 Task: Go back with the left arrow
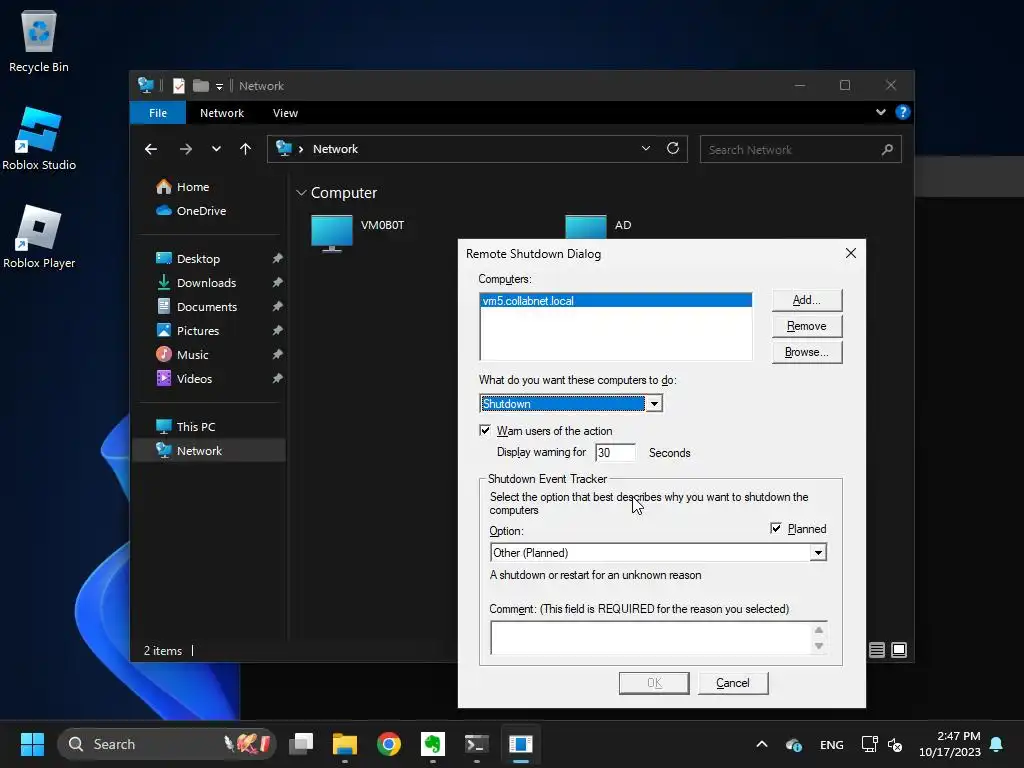151,149
